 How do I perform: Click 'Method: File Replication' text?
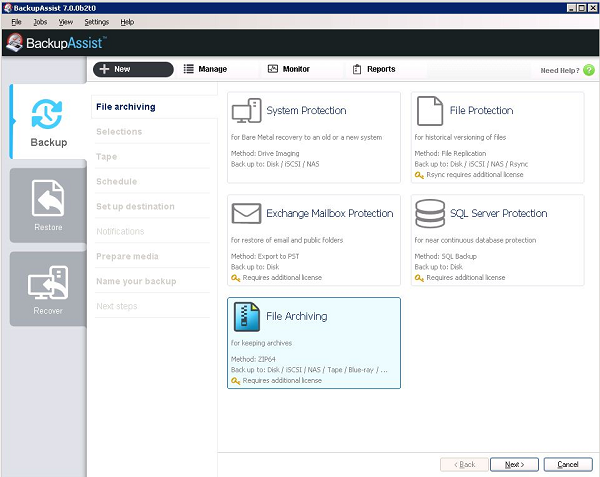(450, 153)
